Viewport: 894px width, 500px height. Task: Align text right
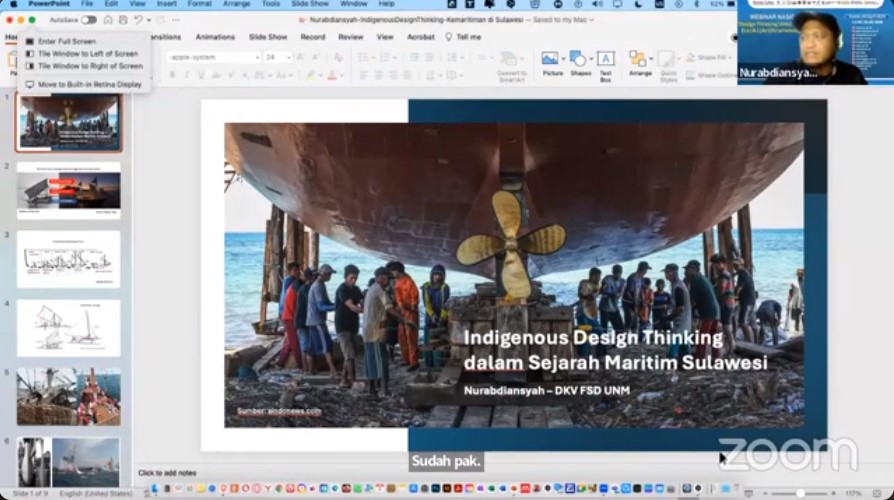[393, 75]
